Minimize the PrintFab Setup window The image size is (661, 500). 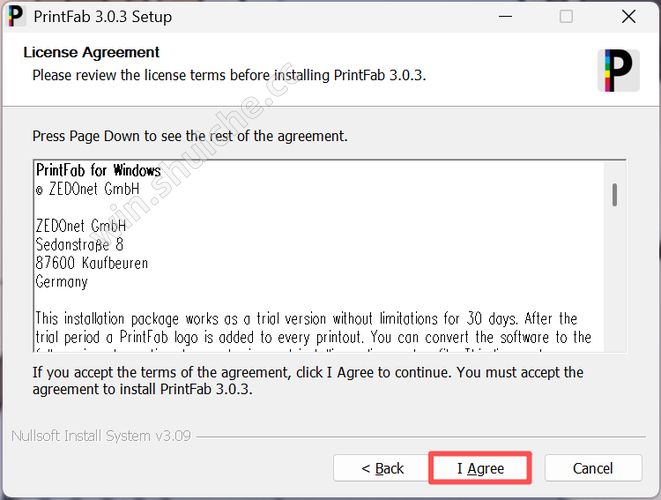pos(505,17)
